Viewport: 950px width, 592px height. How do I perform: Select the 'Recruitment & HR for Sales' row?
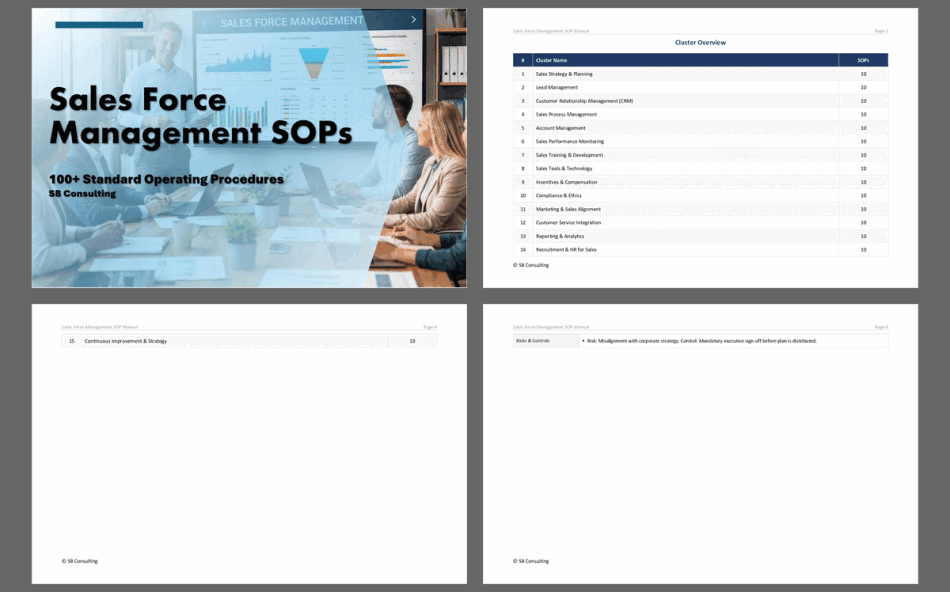point(566,249)
